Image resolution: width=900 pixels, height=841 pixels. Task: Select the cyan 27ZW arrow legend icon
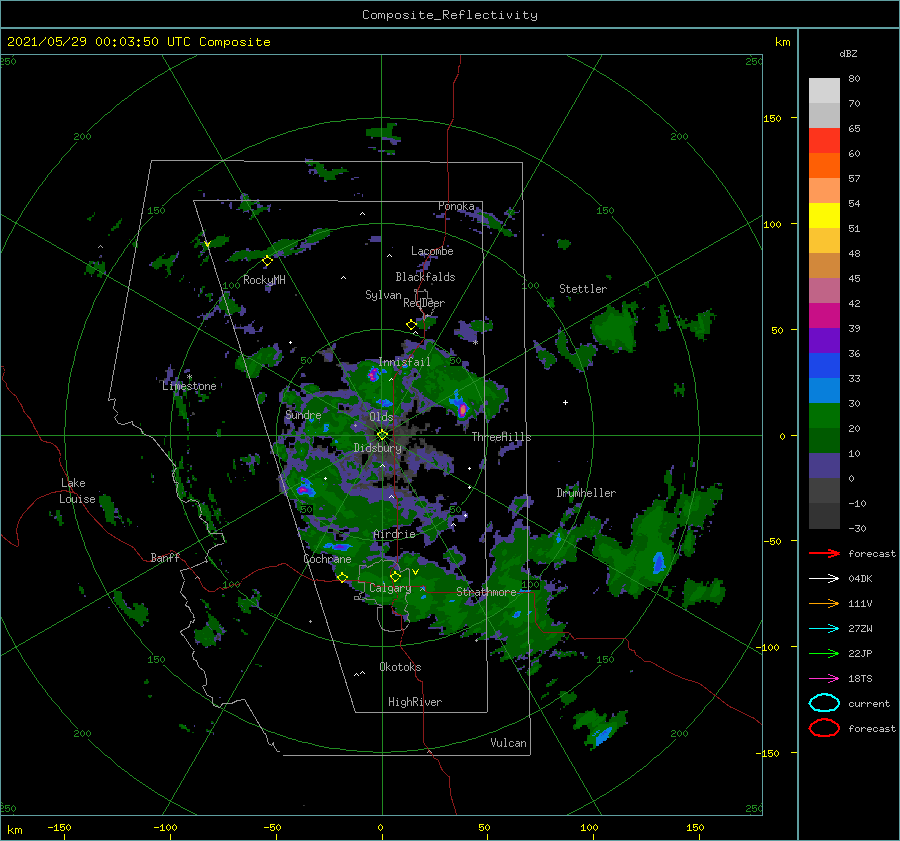tap(824, 629)
